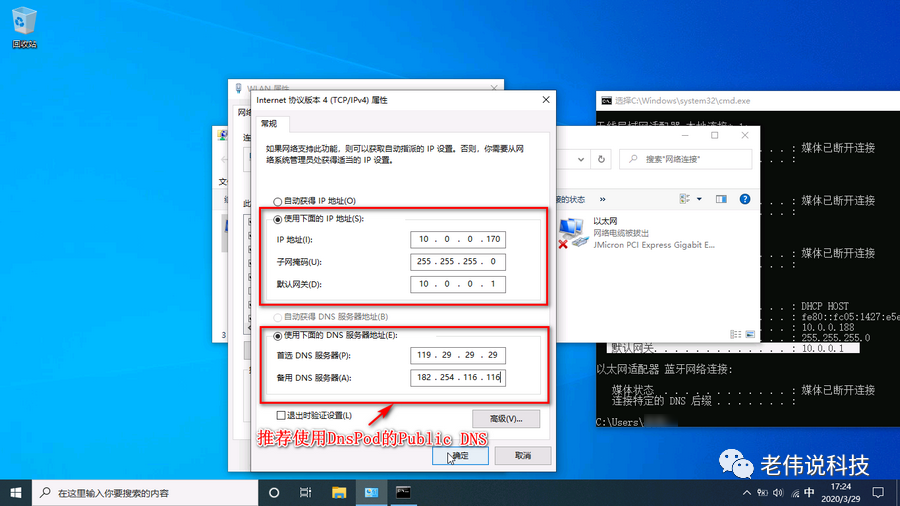The width and height of the screenshot is (900, 506).
Task: Switch to Command Prompt taskbar item
Action: click(x=404, y=493)
